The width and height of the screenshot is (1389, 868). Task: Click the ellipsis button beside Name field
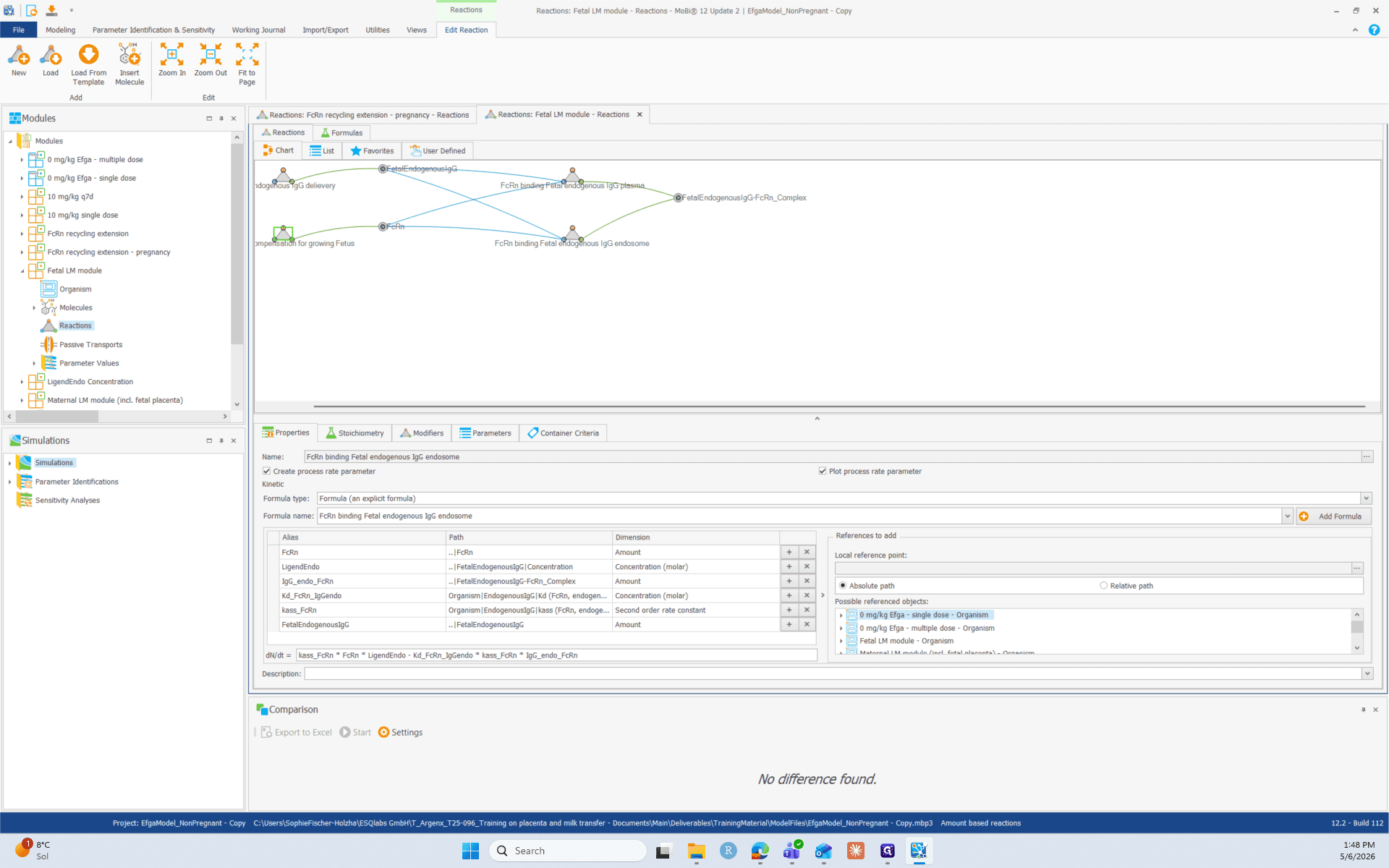point(1367,456)
